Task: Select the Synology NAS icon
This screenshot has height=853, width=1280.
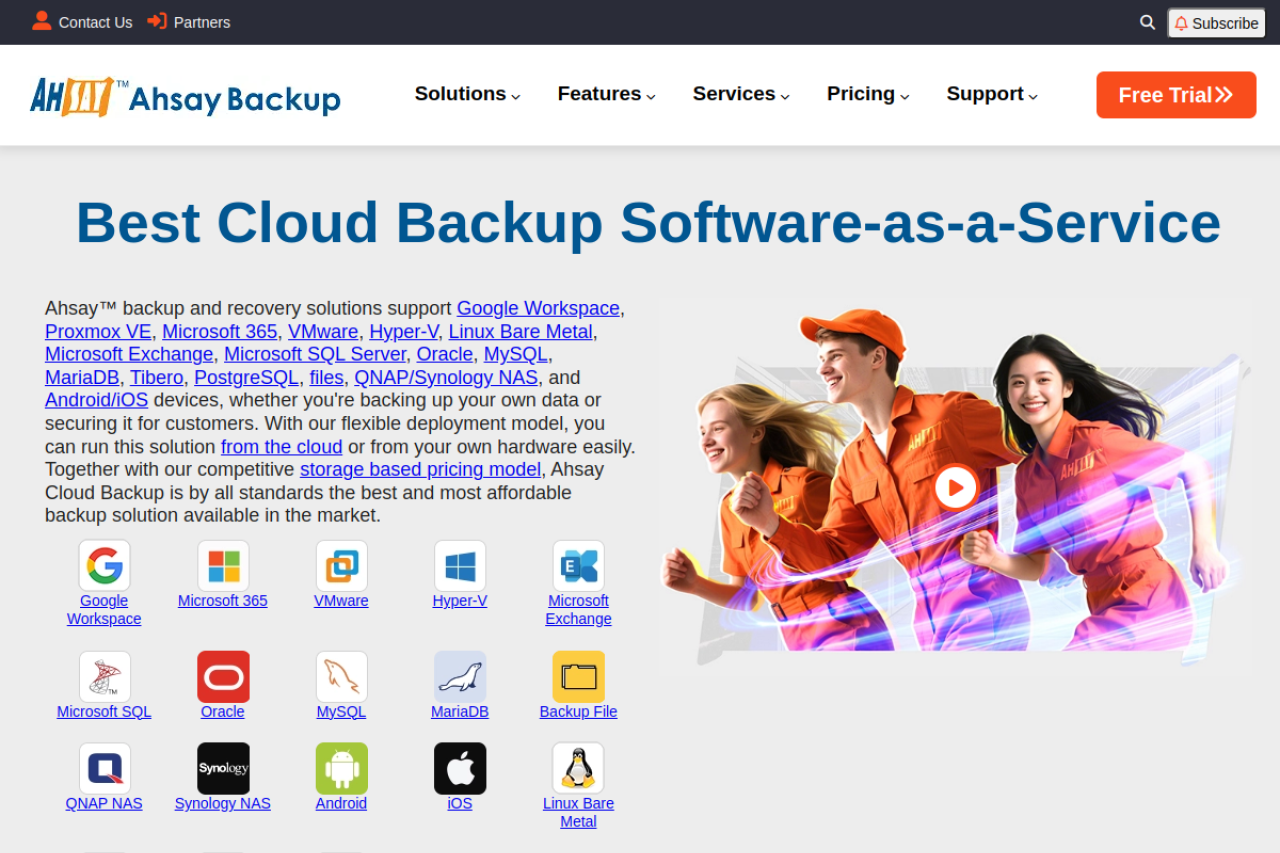Action: [223, 768]
